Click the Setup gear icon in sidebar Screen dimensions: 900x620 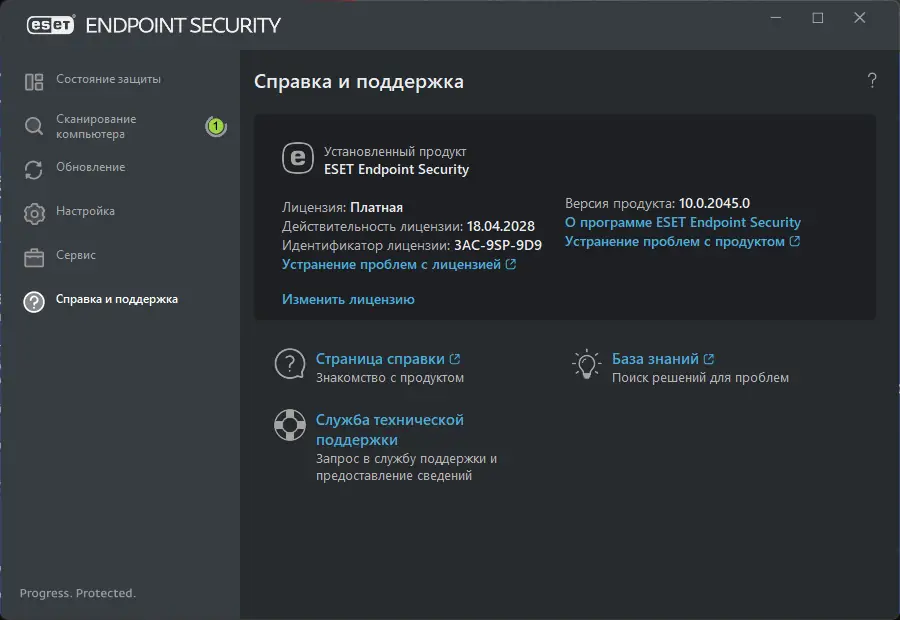point(35,213)
